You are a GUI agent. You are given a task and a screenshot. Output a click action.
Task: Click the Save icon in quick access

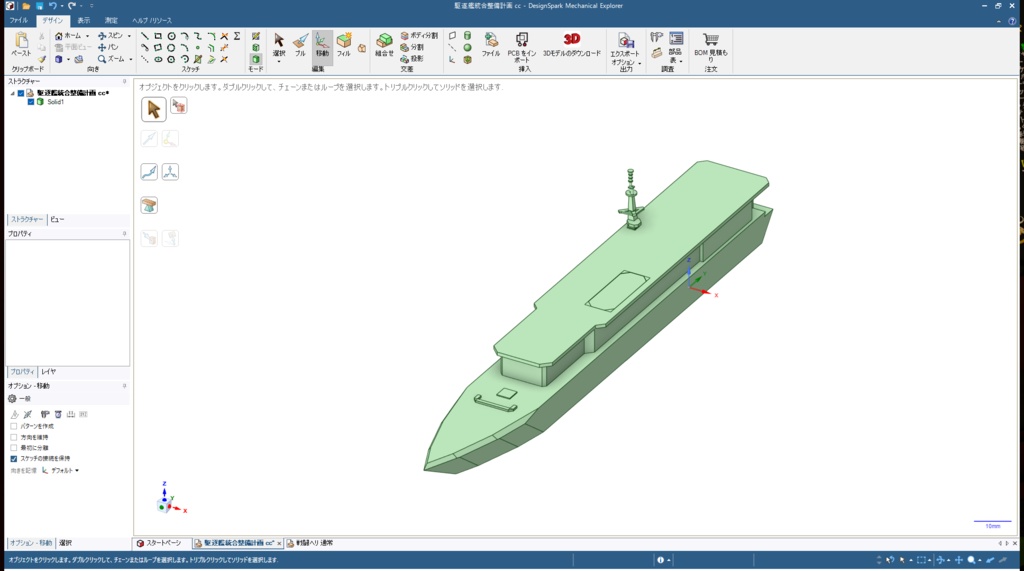coord(39,6)
